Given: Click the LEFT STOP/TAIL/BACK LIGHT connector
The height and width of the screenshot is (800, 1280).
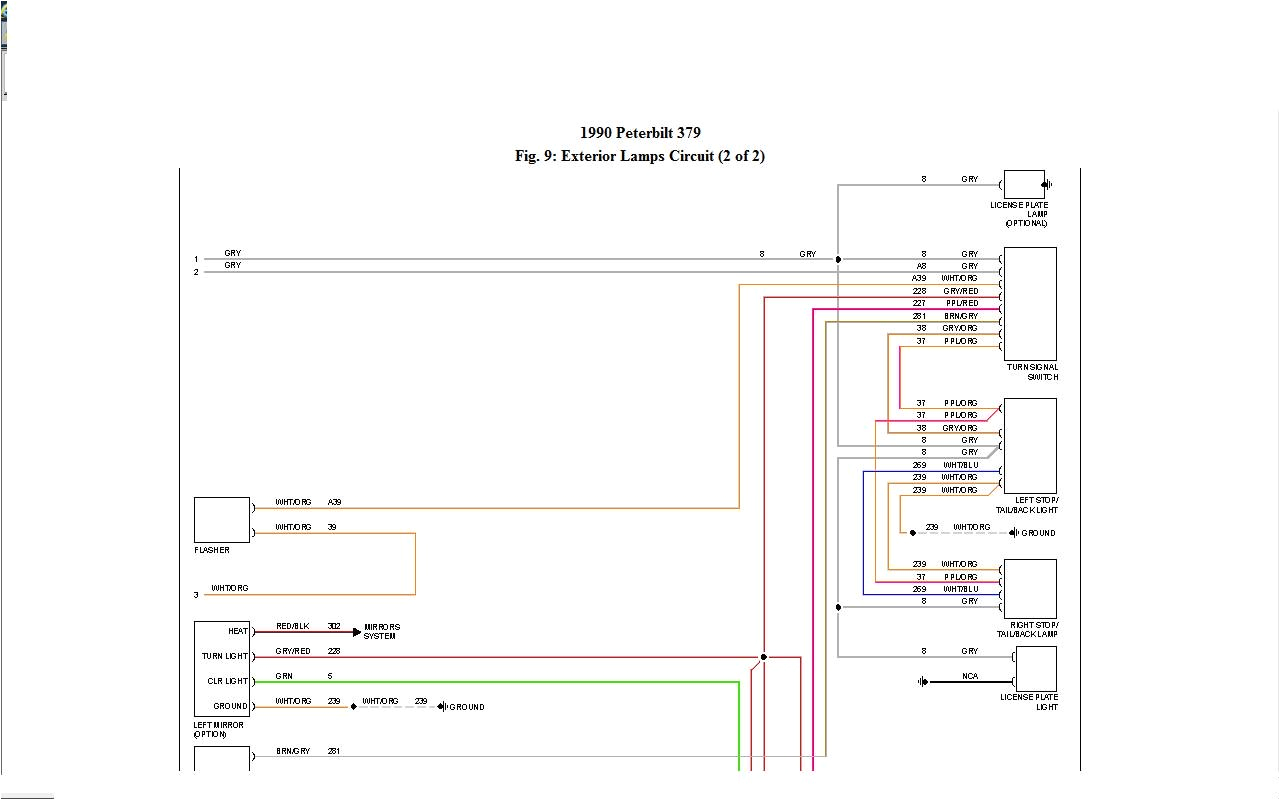Looking at the screenshot, I should [x=1029, y=445].
